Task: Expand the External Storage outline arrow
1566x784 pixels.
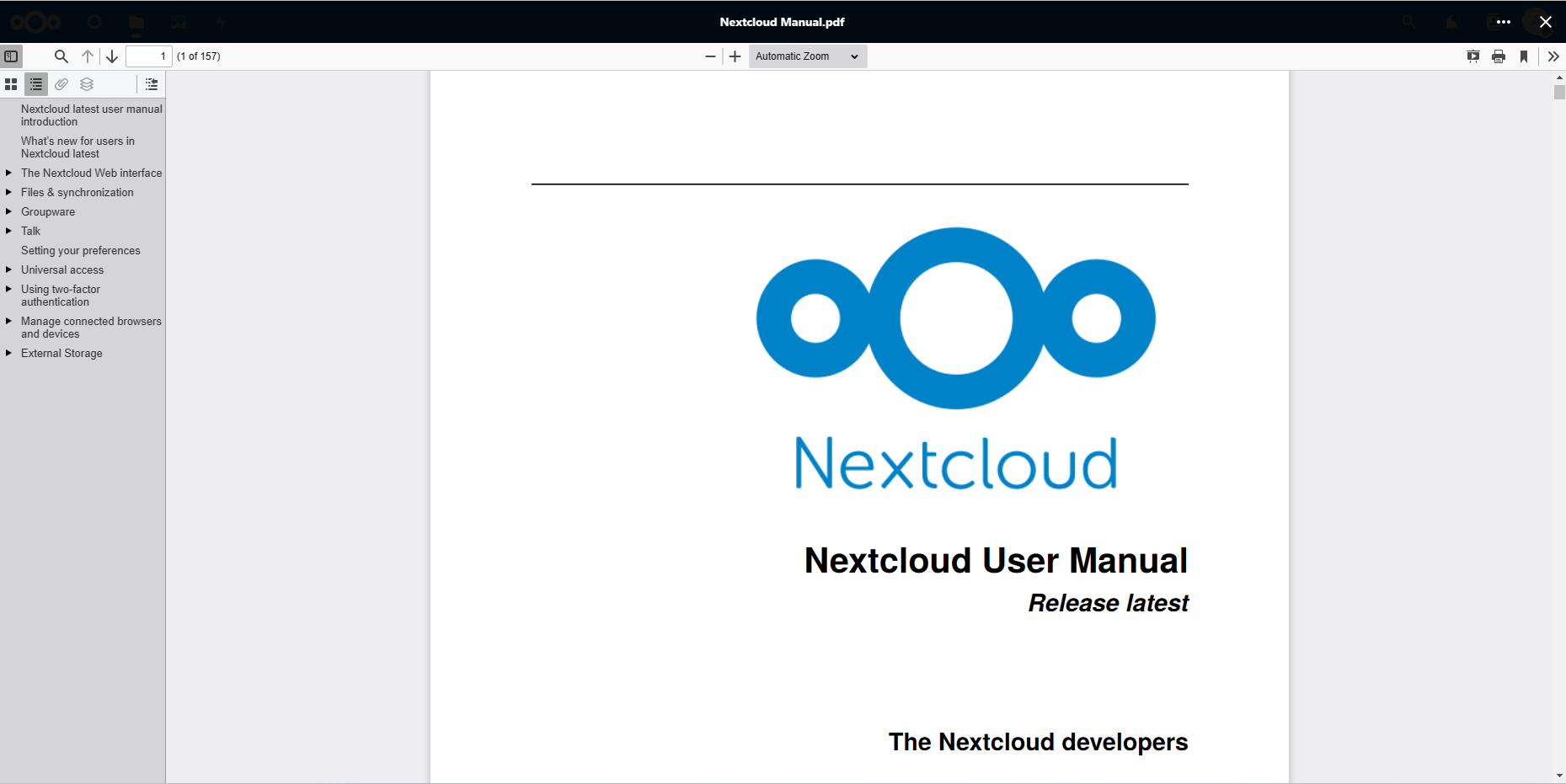Action: tap(8, 353)
